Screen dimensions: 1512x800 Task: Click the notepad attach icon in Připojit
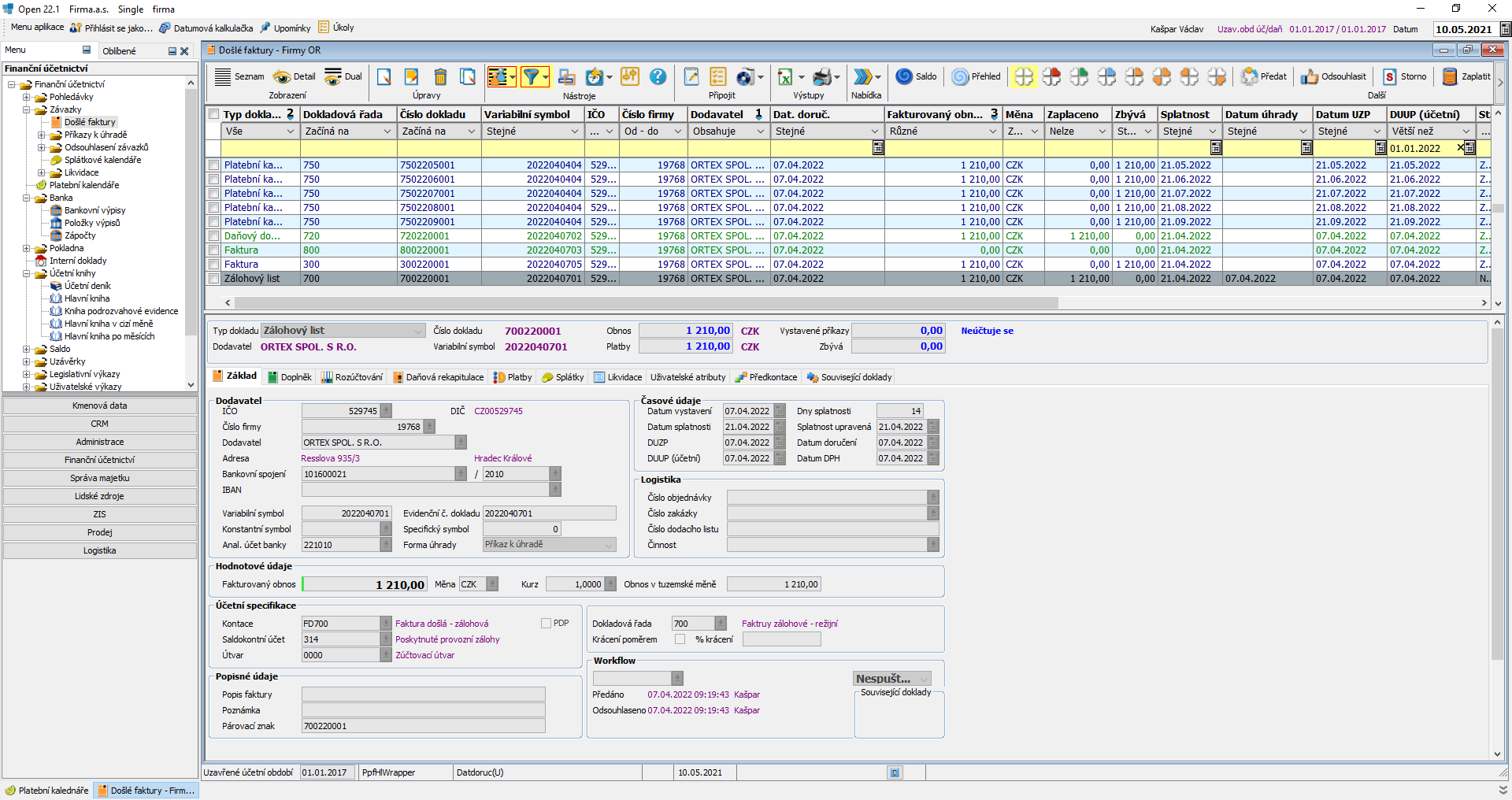[x=691, y=76]
